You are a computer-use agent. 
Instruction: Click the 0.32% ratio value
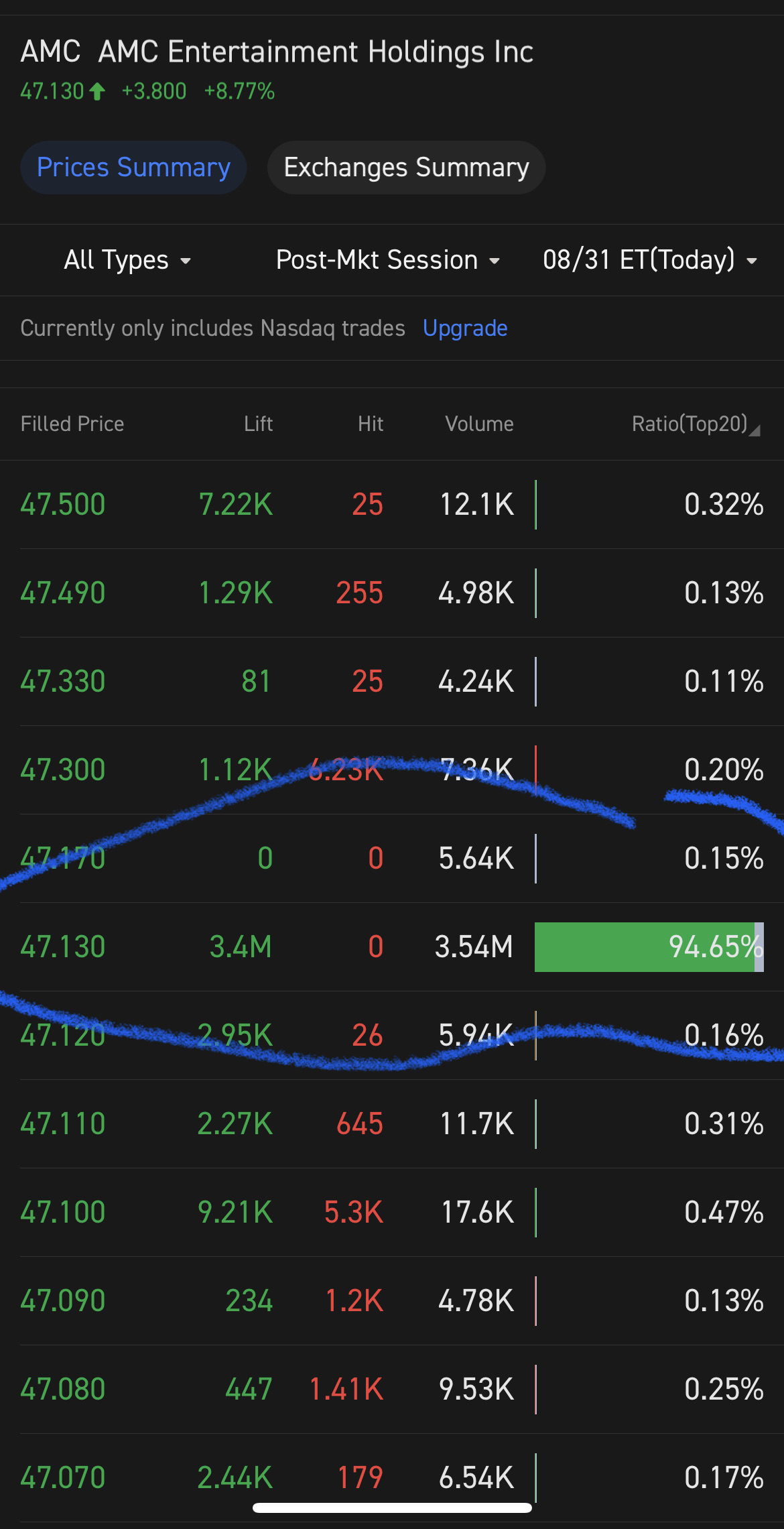point(724,505)
